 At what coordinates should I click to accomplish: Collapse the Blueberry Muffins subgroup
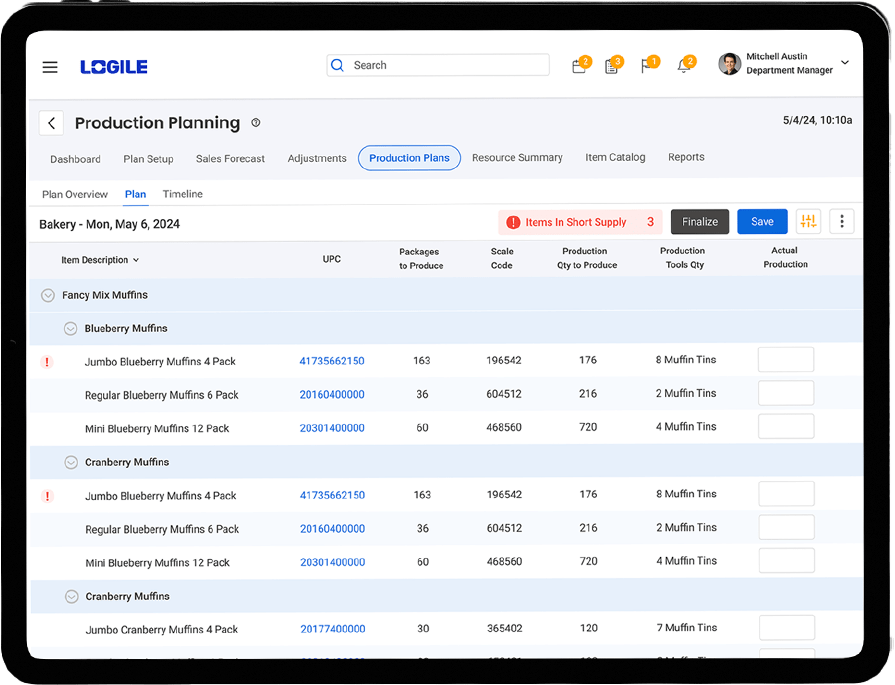pos(70,329)
